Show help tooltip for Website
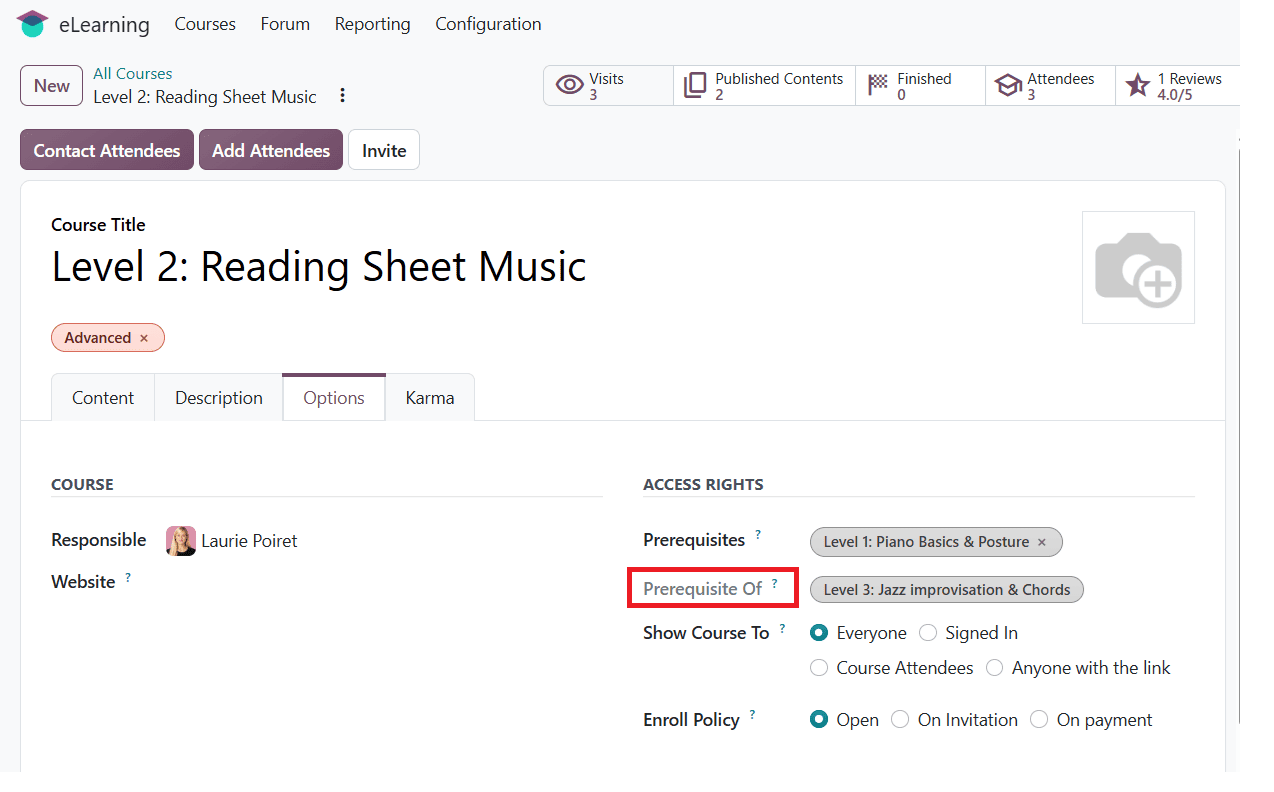This screenshot has height=792, width=1274. (x=128, y=577)
